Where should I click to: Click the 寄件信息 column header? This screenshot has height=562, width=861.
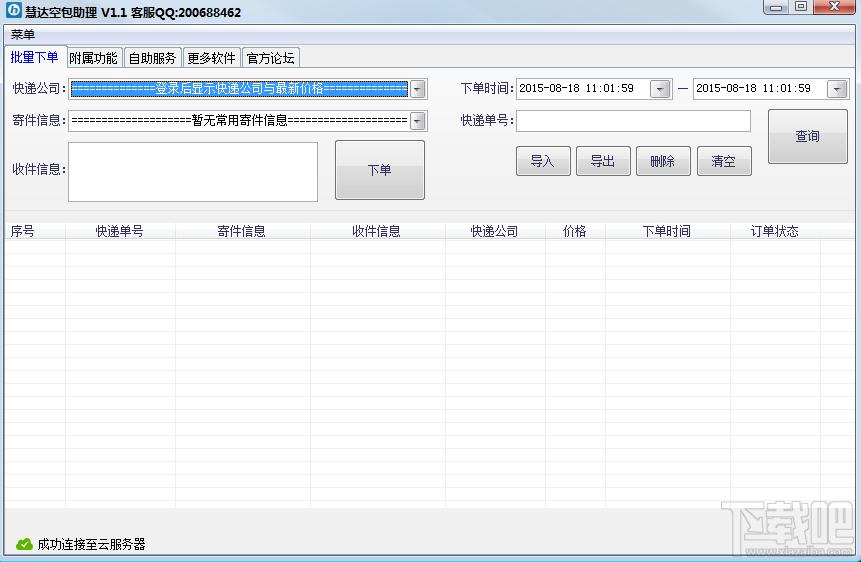[243, 231]
